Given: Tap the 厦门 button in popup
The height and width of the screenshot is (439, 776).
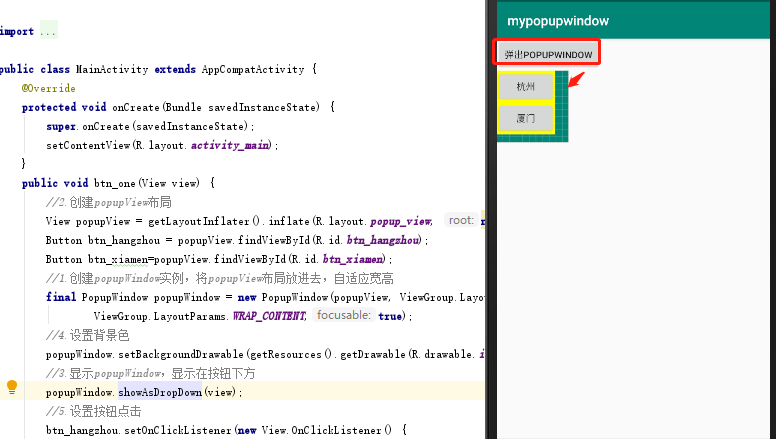Looking at the screenshot, I should [x=525, y=118].
